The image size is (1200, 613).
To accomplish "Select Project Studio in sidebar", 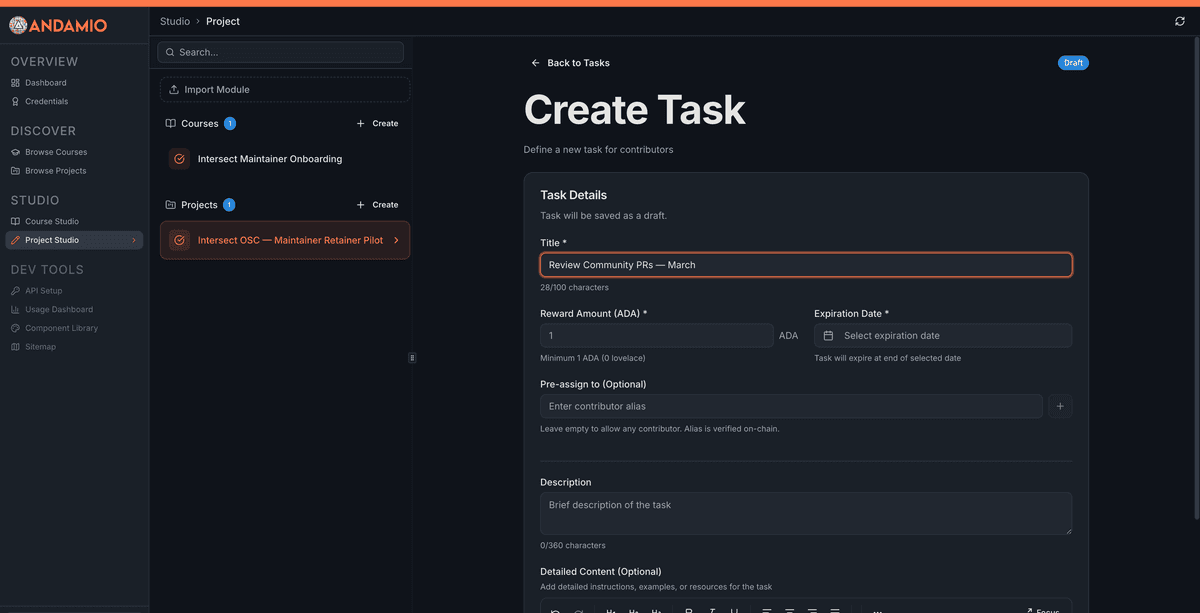I will (x=74, y=240).
